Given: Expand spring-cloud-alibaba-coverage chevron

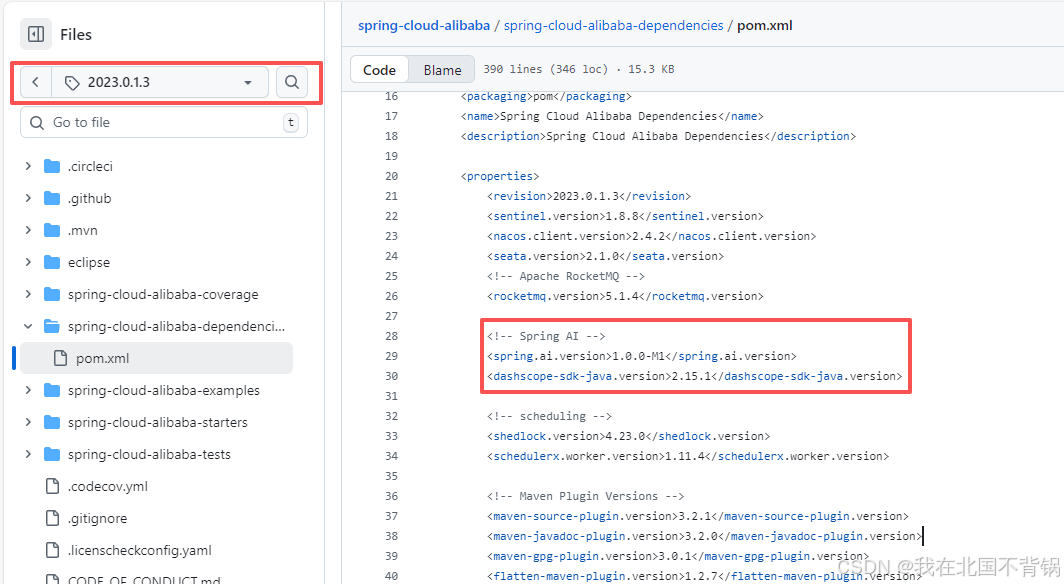Looking at the screenshot, I should (28, 294).
